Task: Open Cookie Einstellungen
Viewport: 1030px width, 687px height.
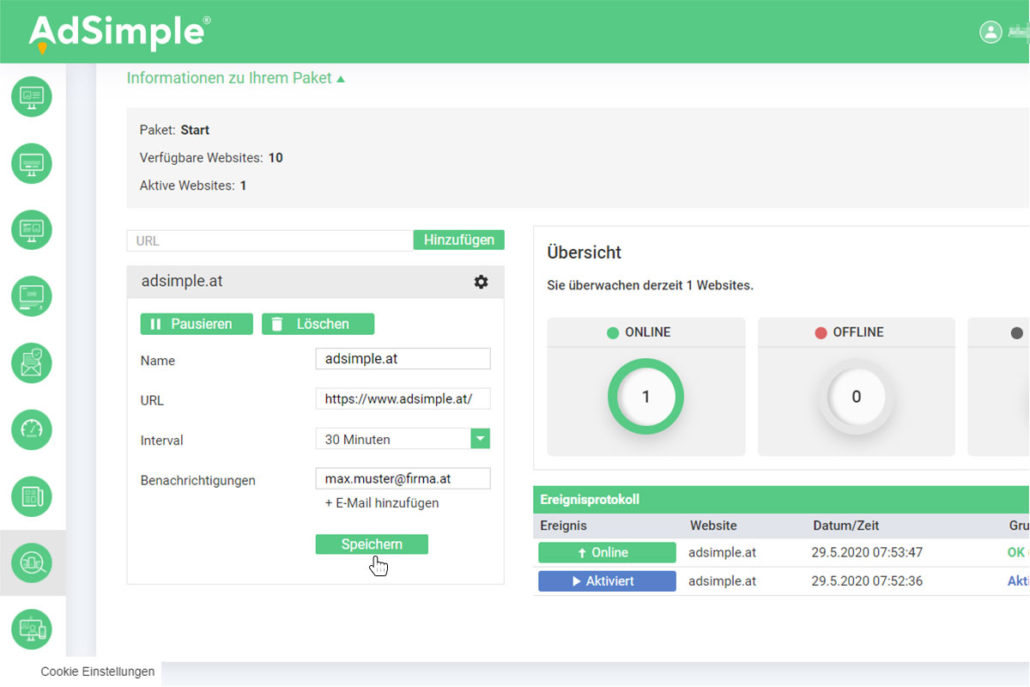Action: (97, 672)
